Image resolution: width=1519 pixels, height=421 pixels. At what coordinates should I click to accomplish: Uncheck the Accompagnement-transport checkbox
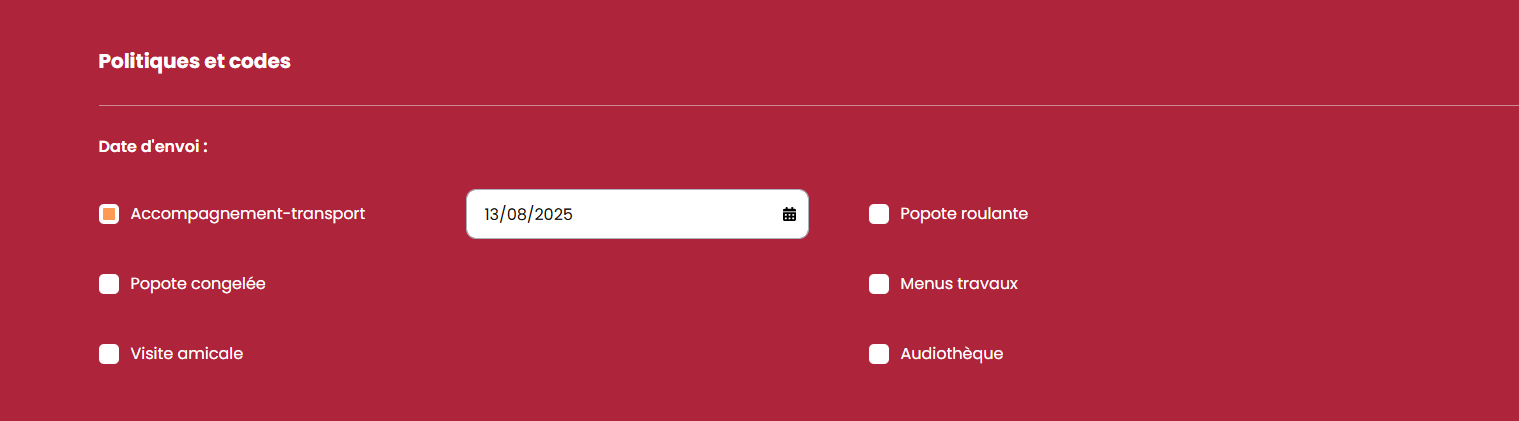click(x=109, y=214)
